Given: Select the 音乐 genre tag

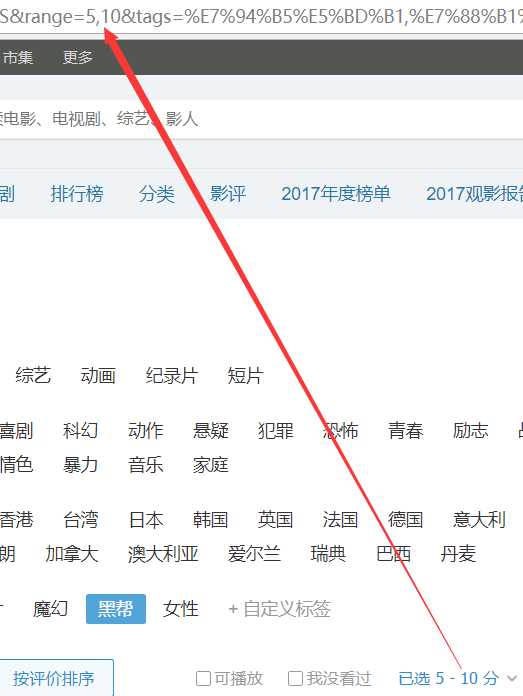Looking at the screenshot, I should pyautogui.click(x=146, y=465).
